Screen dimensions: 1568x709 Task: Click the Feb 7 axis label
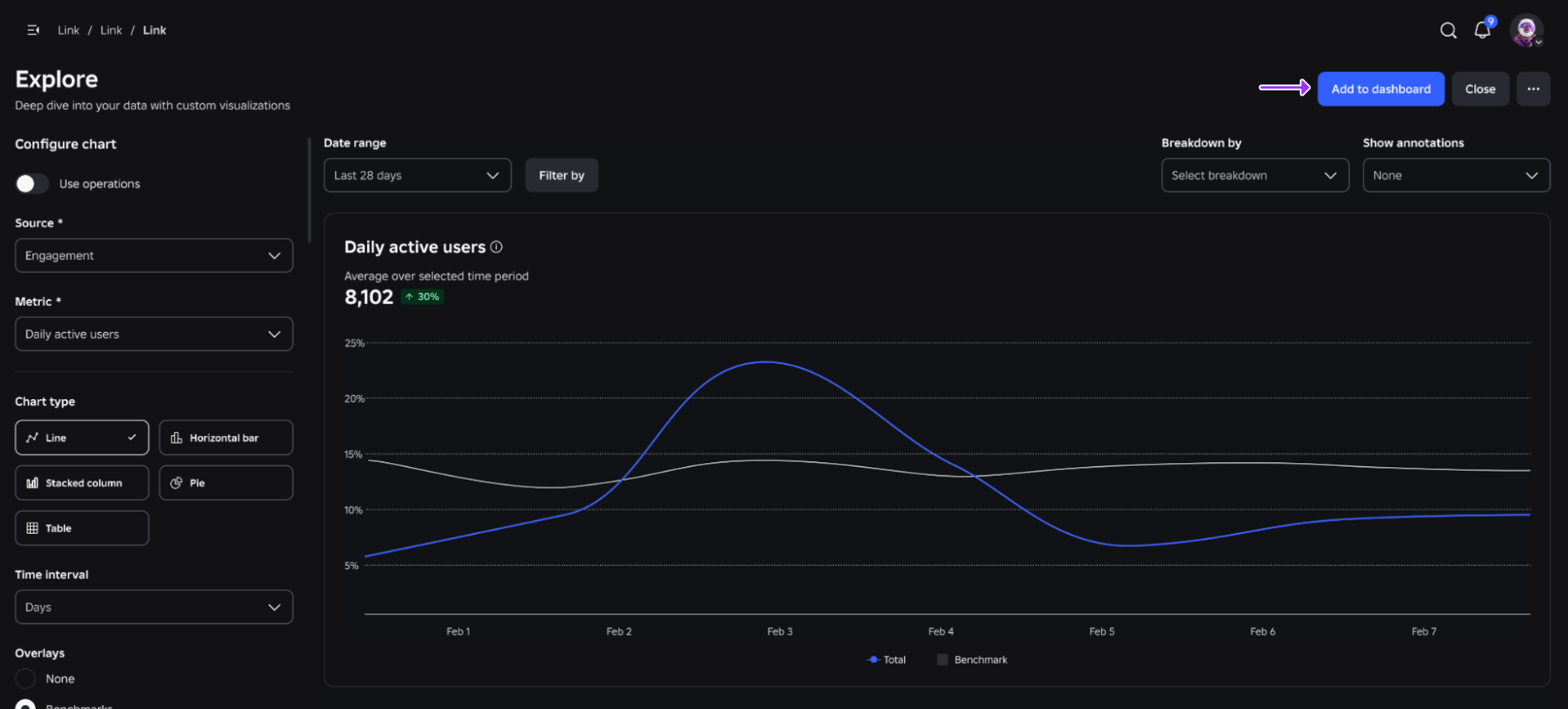point(1423,631)
